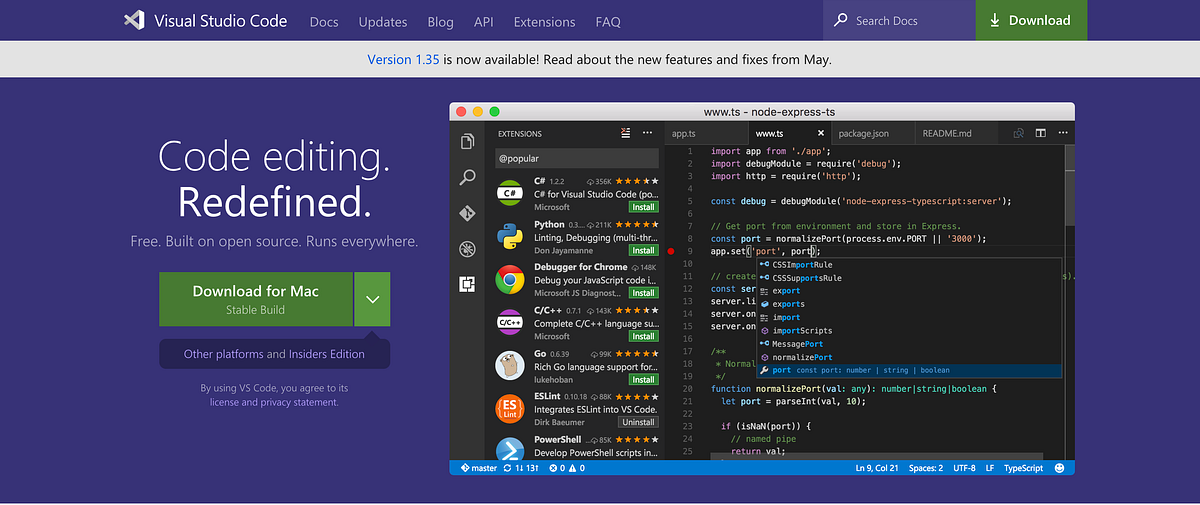Click the magnifier icon in Search Docs
This screenshot has height=505, width=1200.
point(841,20)
